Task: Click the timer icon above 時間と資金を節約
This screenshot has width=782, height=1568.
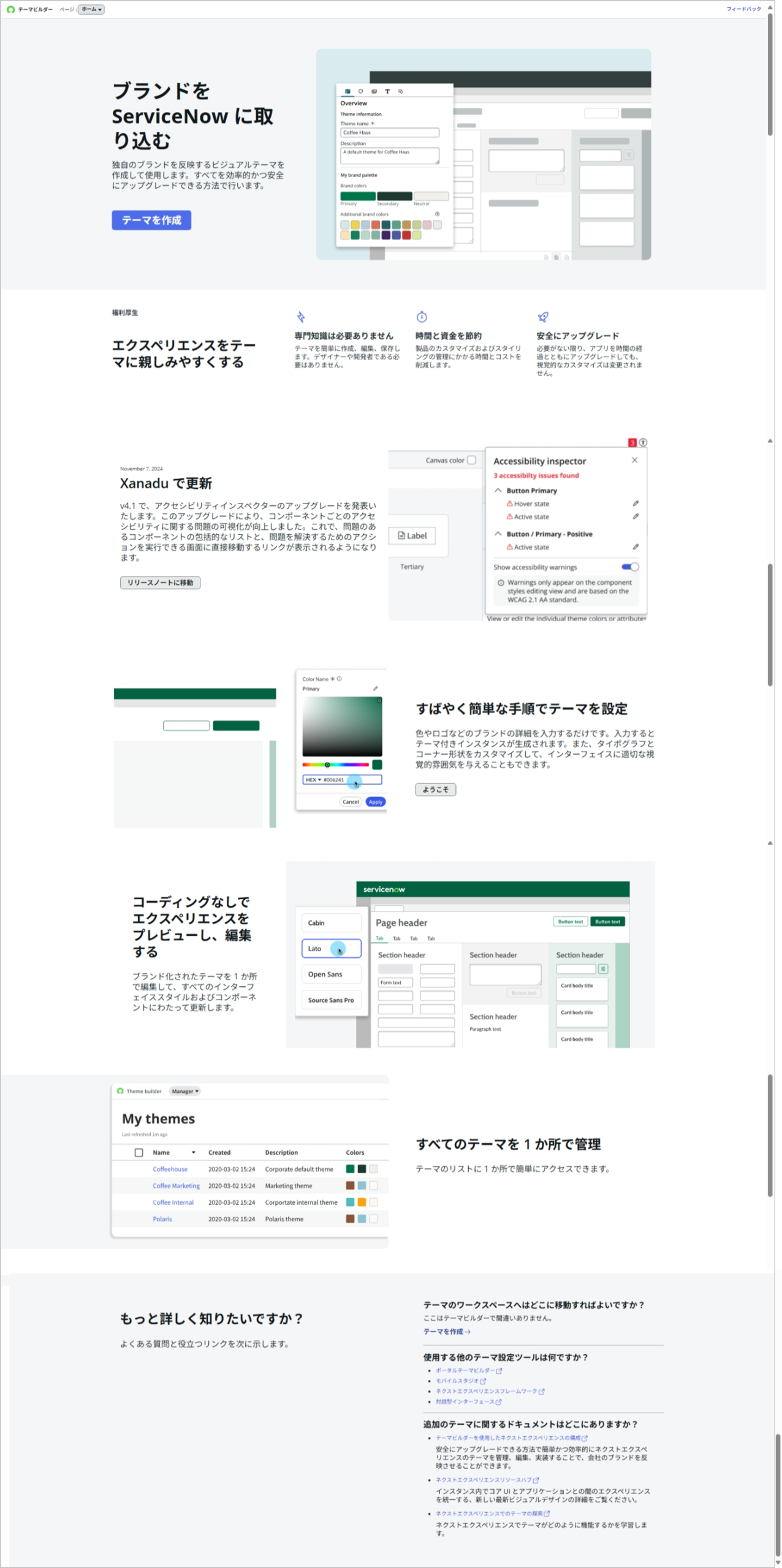Action: tap(422, 317)
